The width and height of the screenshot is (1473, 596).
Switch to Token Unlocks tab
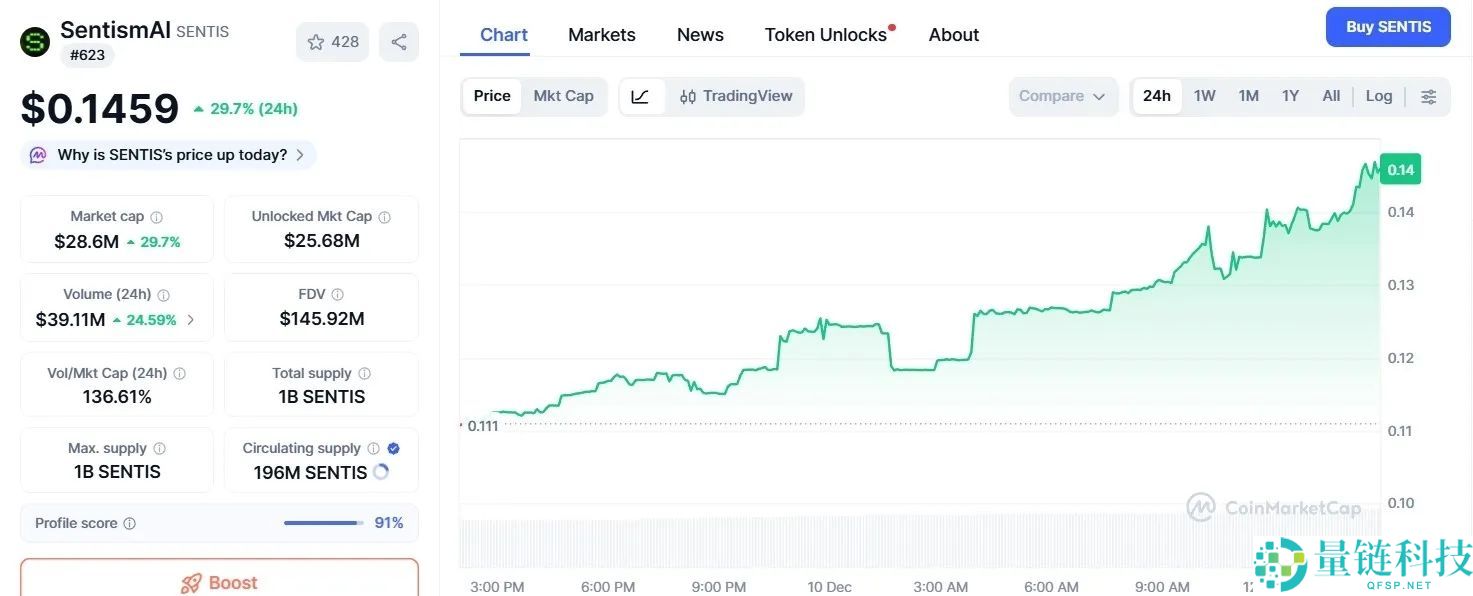click(x=825, y=35)
